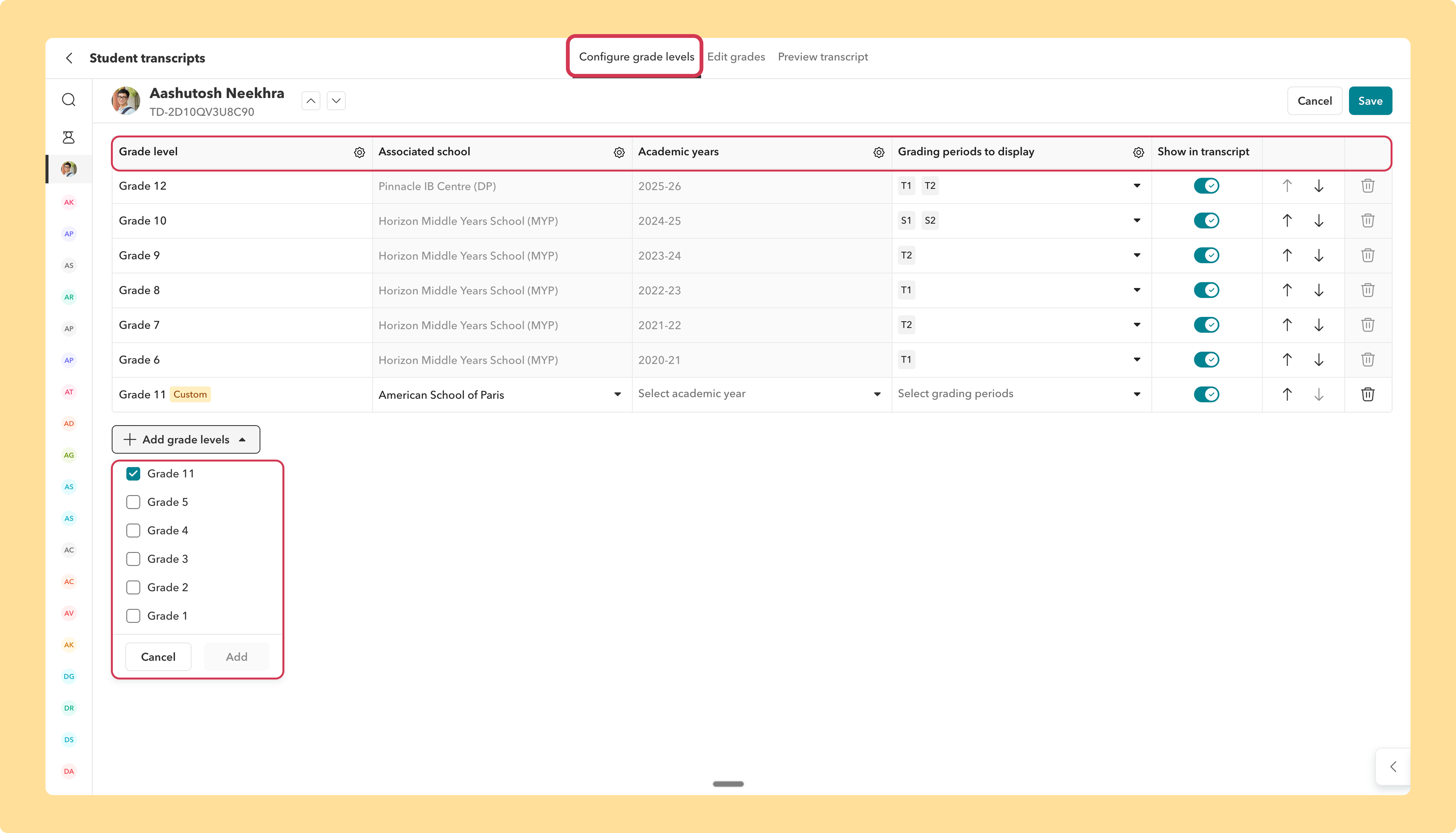The height and width of the screenshot is (833, 1456).
Task: Open grading periods dropdown for Grade 12
Action: 1137,186
